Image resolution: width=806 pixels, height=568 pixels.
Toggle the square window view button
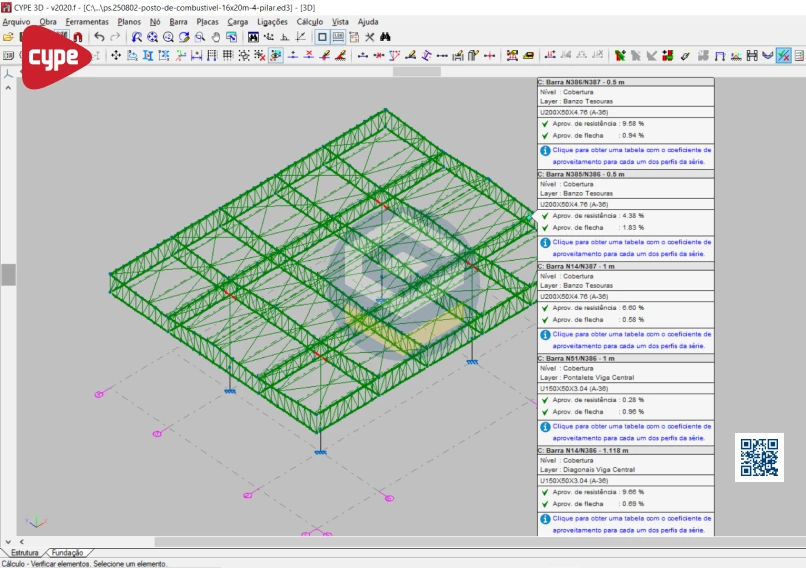pos(322,37)
